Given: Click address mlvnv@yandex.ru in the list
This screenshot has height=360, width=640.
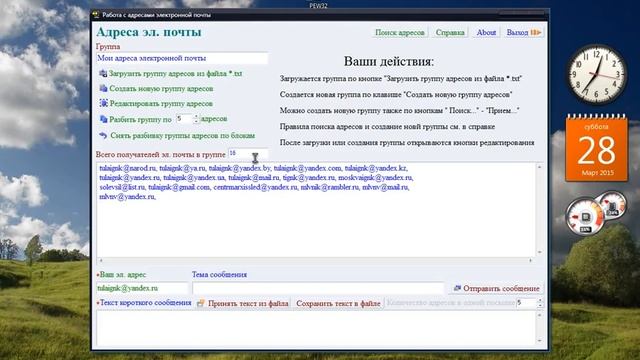Looking at the screenshot, I should [x=127, y=197].
